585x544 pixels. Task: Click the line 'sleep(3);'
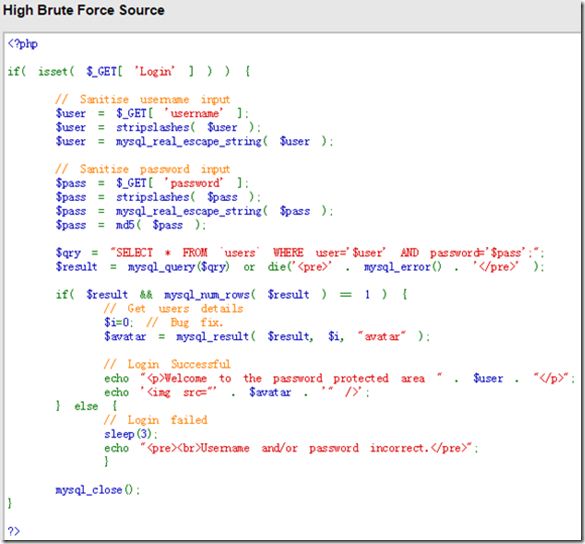pyautogui.click(x=131, y=434)
